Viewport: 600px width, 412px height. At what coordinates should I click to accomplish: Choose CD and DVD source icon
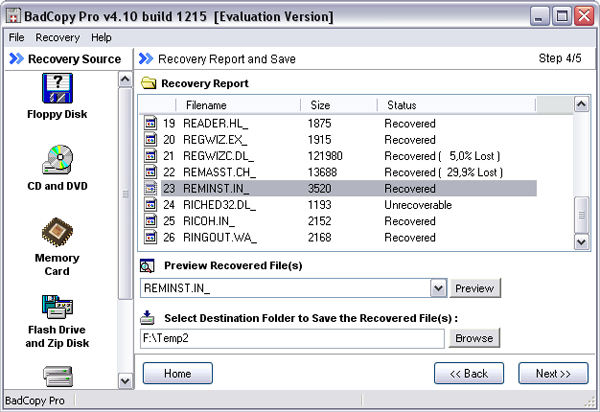coord(57,159)
